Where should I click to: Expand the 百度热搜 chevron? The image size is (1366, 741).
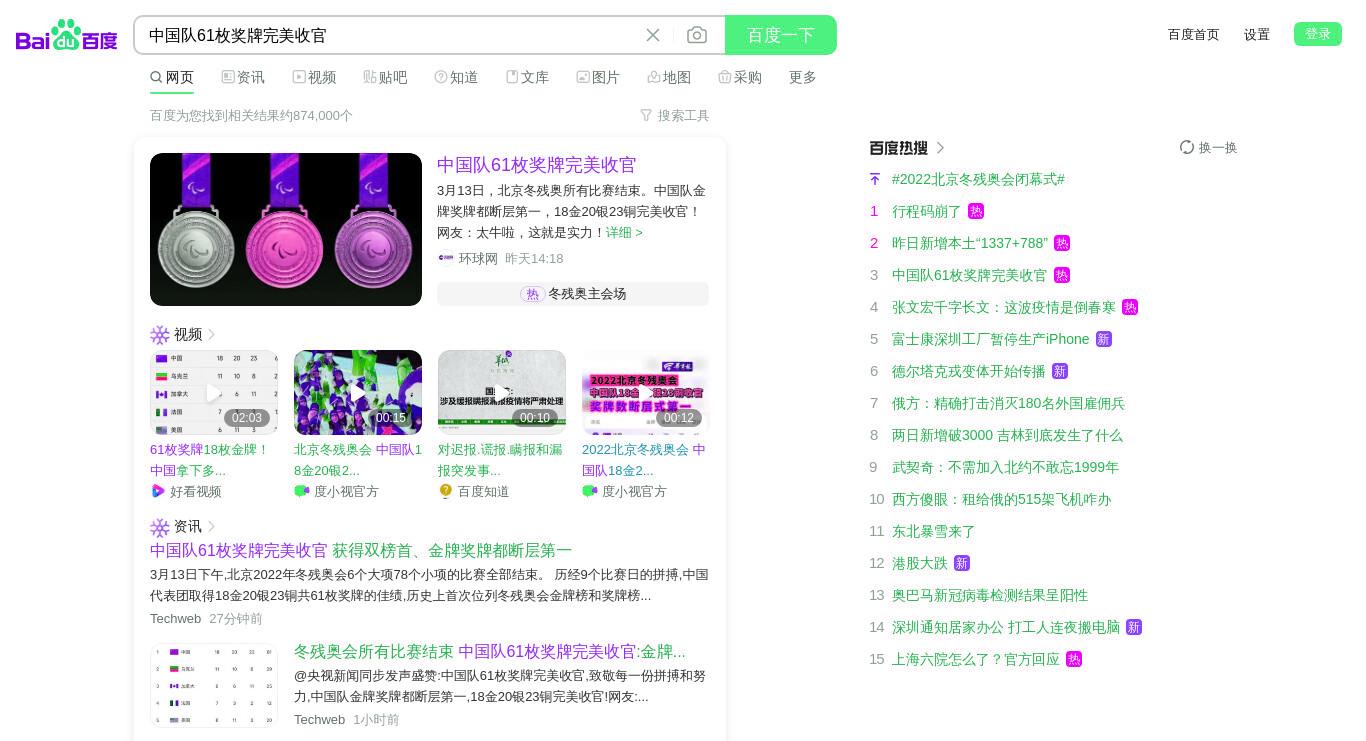(941, 148)
